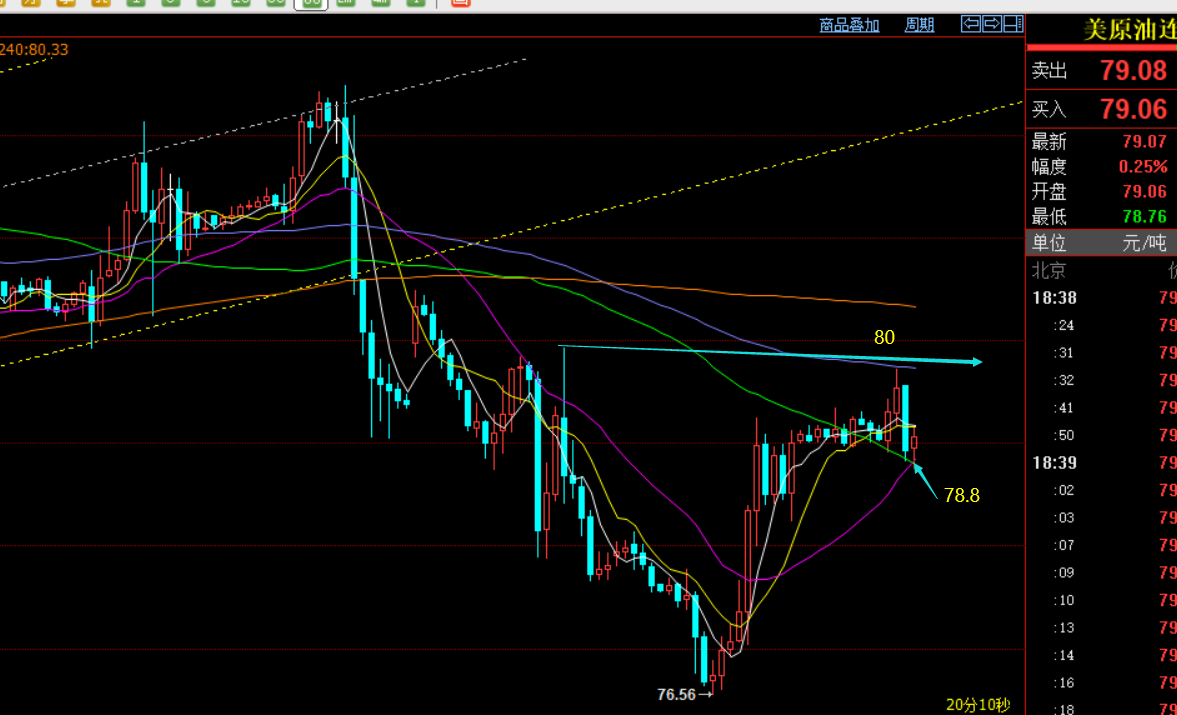Select the :07 tick row
Viewport: 1177px width, 715px height.
tap(1101, 545)
